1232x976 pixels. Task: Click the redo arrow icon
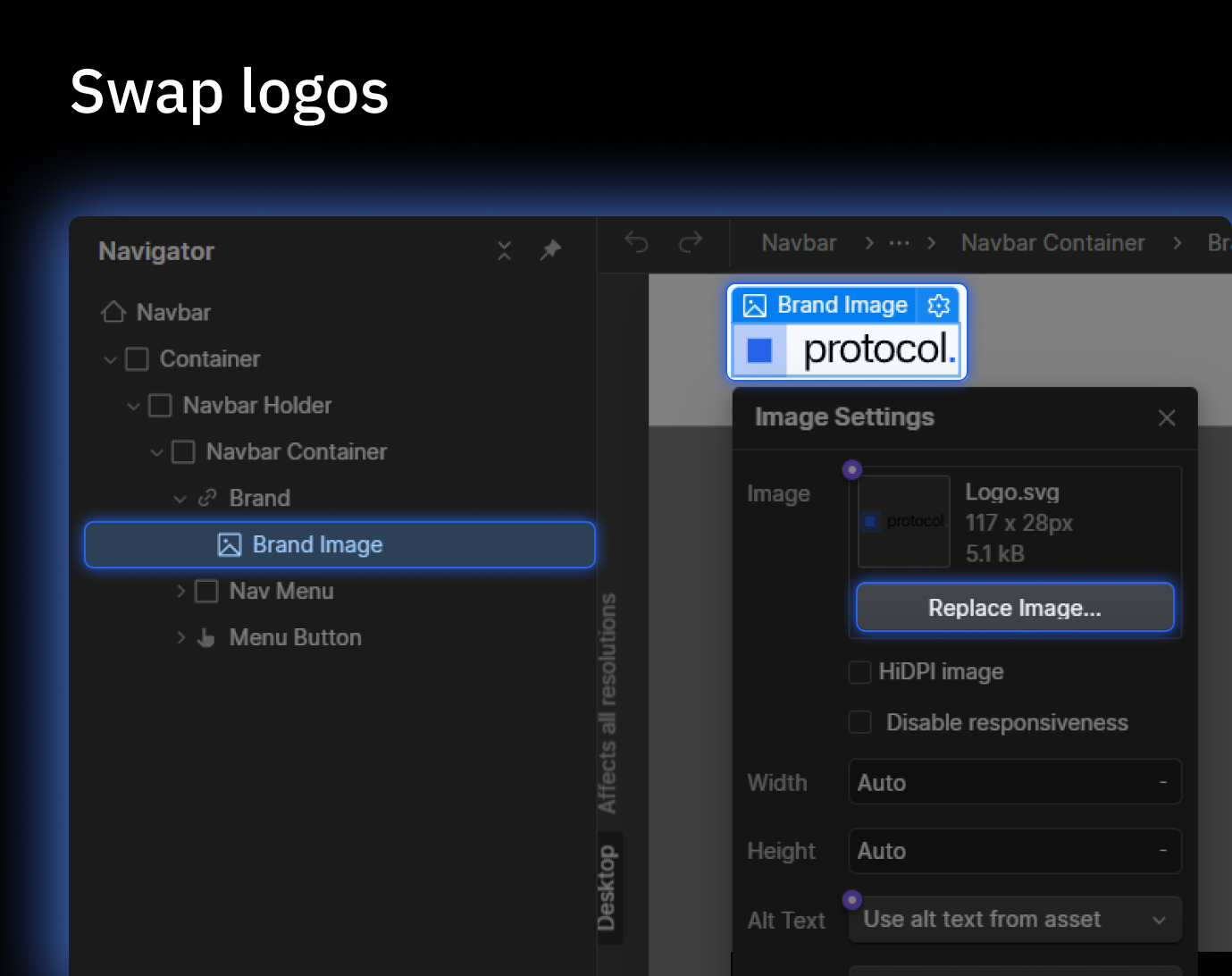point(689,242)
